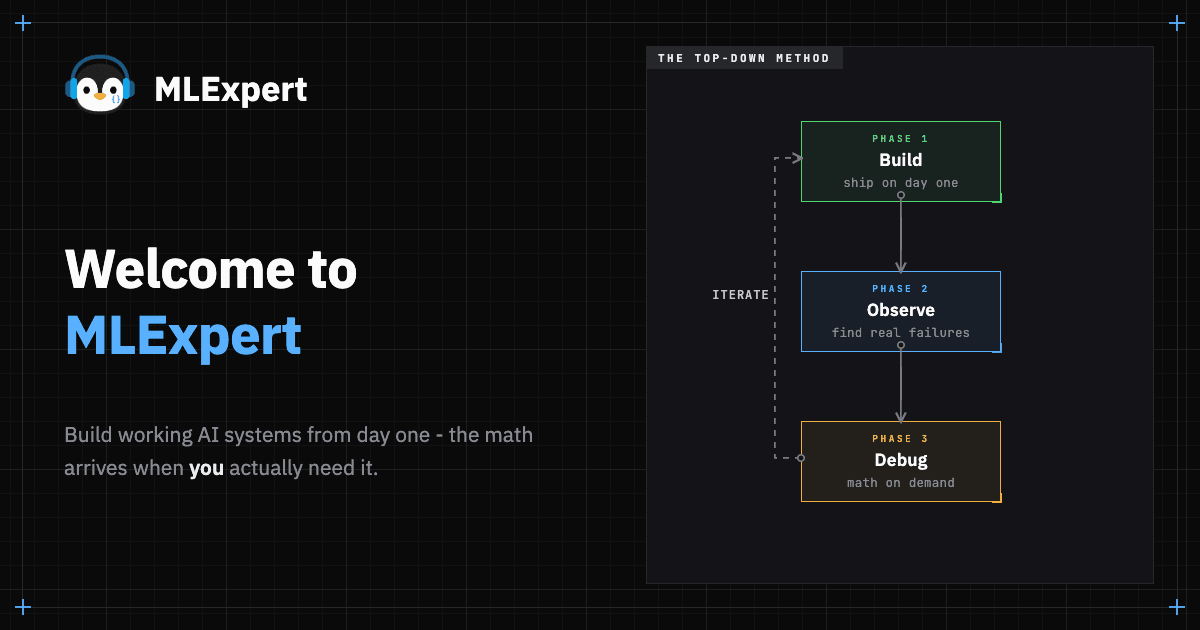Screen dimensions: 1200x630
Task: Click the bold word "you" in the tagline
Action: (x=206, y=468)
